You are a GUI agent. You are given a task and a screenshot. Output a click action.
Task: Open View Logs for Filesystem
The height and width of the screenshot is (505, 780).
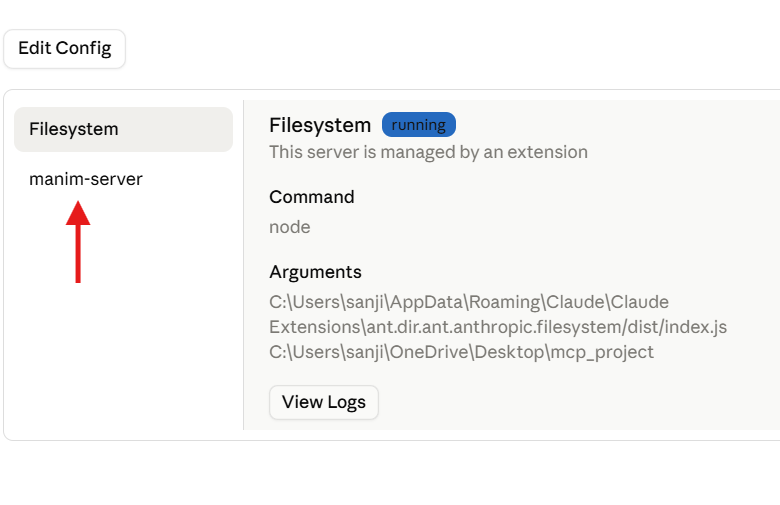[324, 402]
